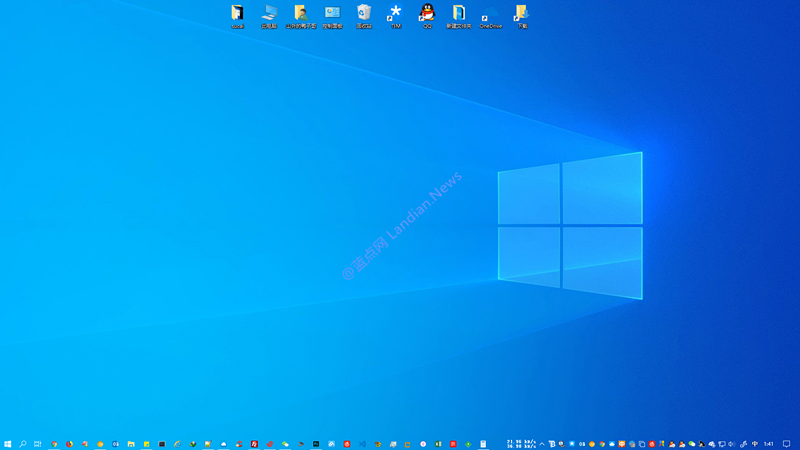Screen dimensions: 800x450
Task: Open taskbar search magnifier
Action: [x=22, y=444]
